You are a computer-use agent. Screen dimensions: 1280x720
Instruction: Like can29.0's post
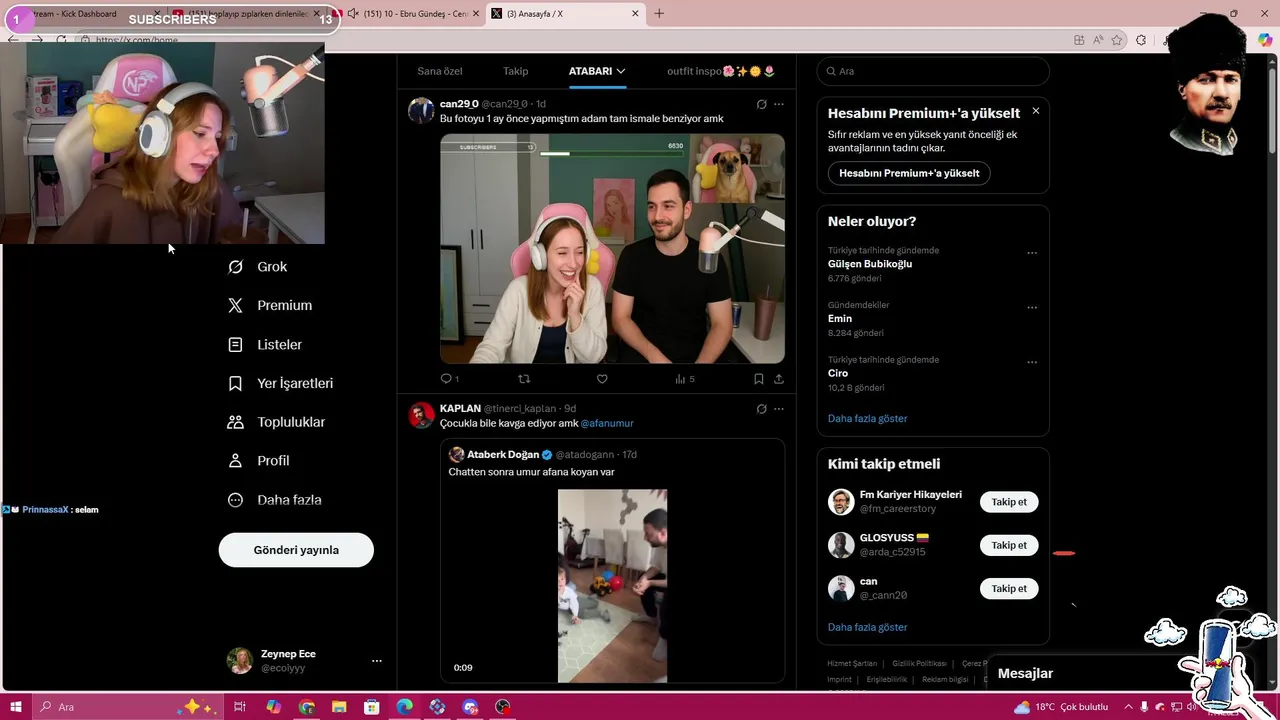(602, 379)
